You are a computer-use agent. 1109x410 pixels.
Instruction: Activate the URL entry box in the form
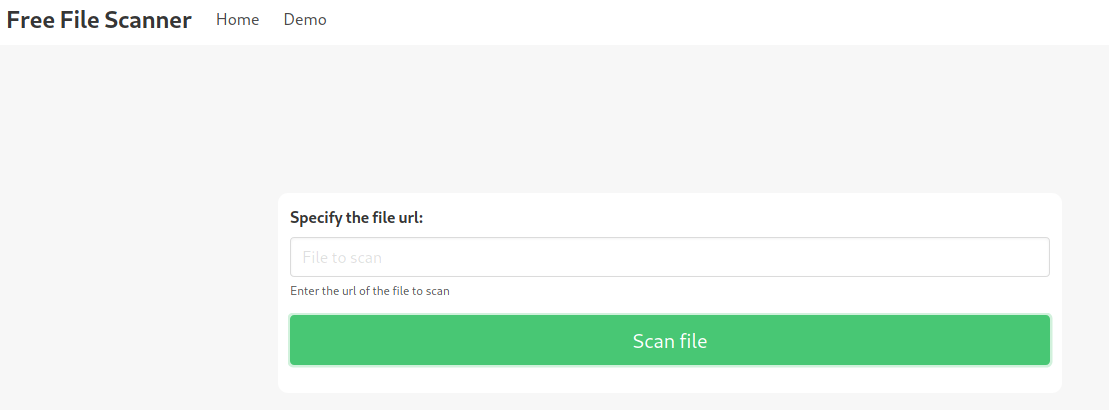click(x=669, y=257)
